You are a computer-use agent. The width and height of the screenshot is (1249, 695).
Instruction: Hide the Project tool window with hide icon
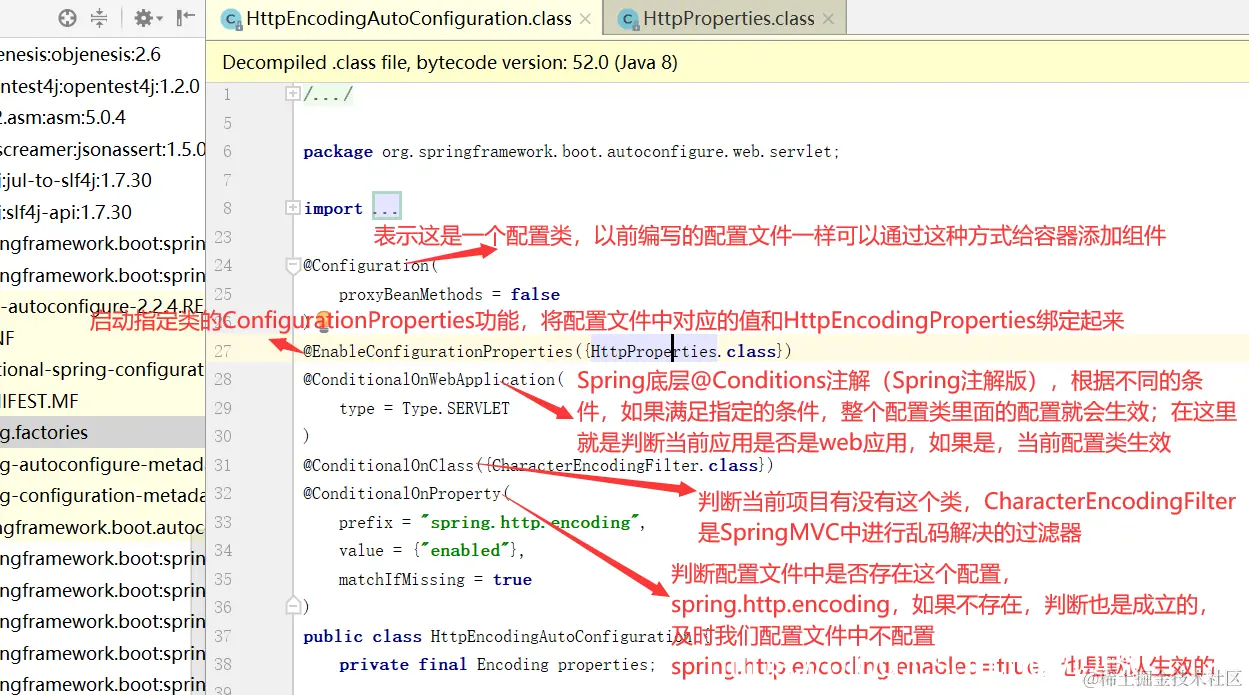[x=185, y=18]
